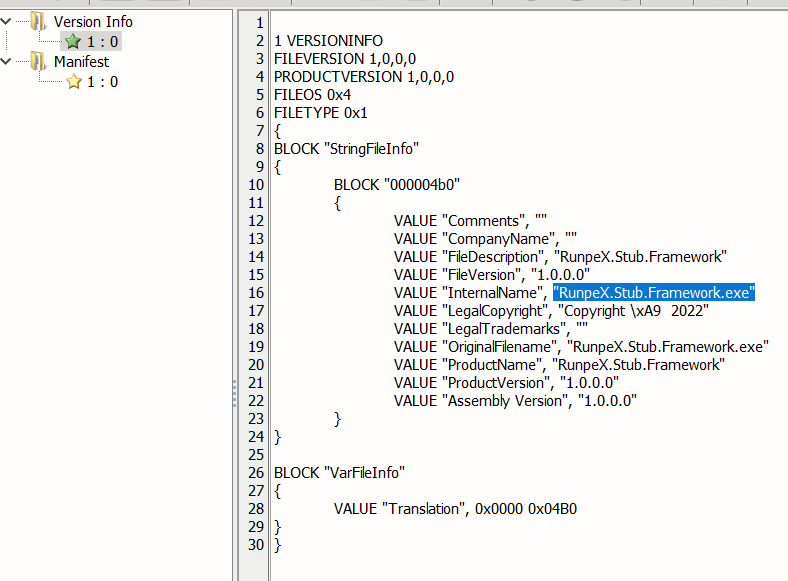Click the "OriginalFilename" line
Viewport: 788px width, 581px height.
click(x=581, y=347)
